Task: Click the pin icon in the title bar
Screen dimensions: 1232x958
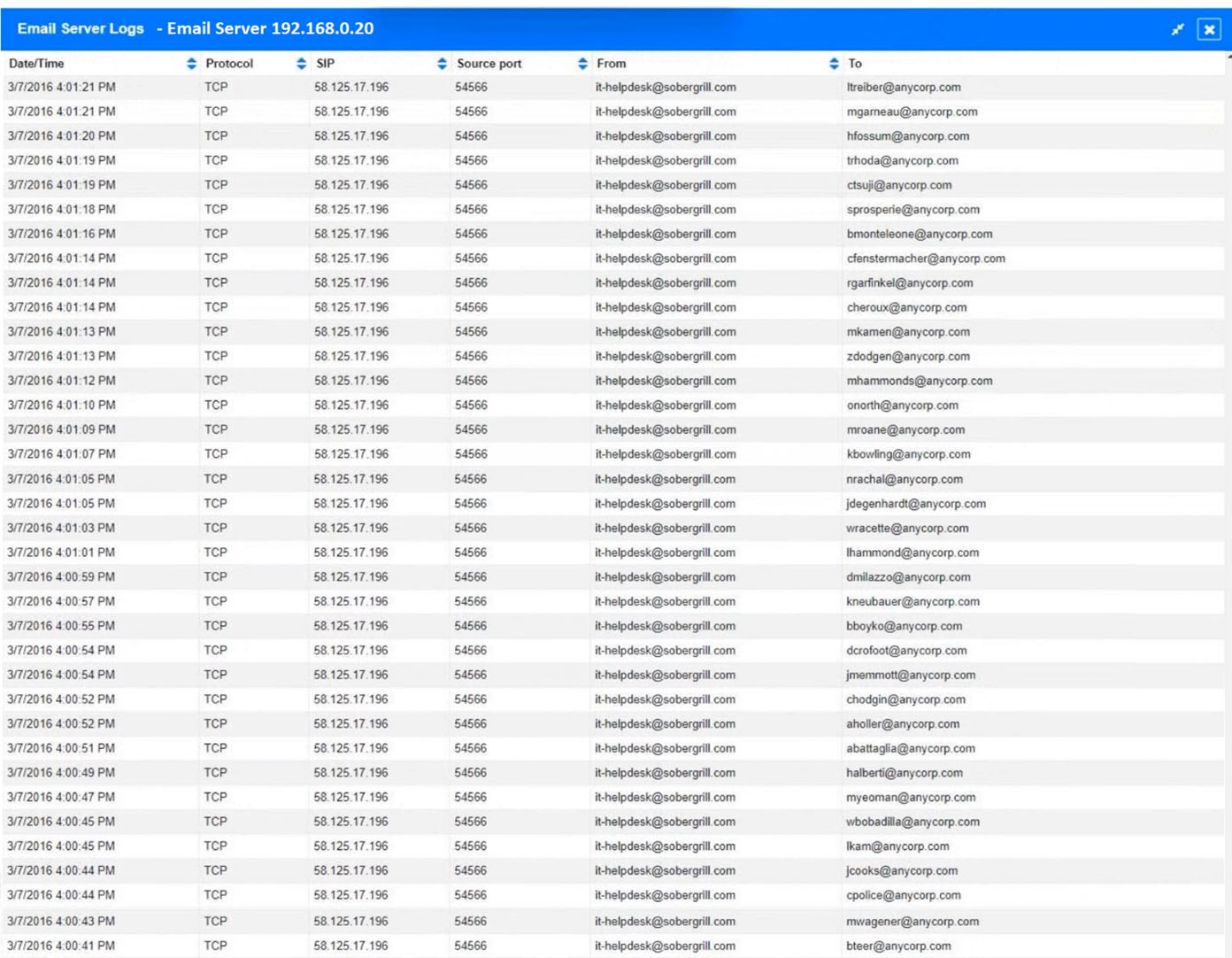Action: tap(1177, 29)
